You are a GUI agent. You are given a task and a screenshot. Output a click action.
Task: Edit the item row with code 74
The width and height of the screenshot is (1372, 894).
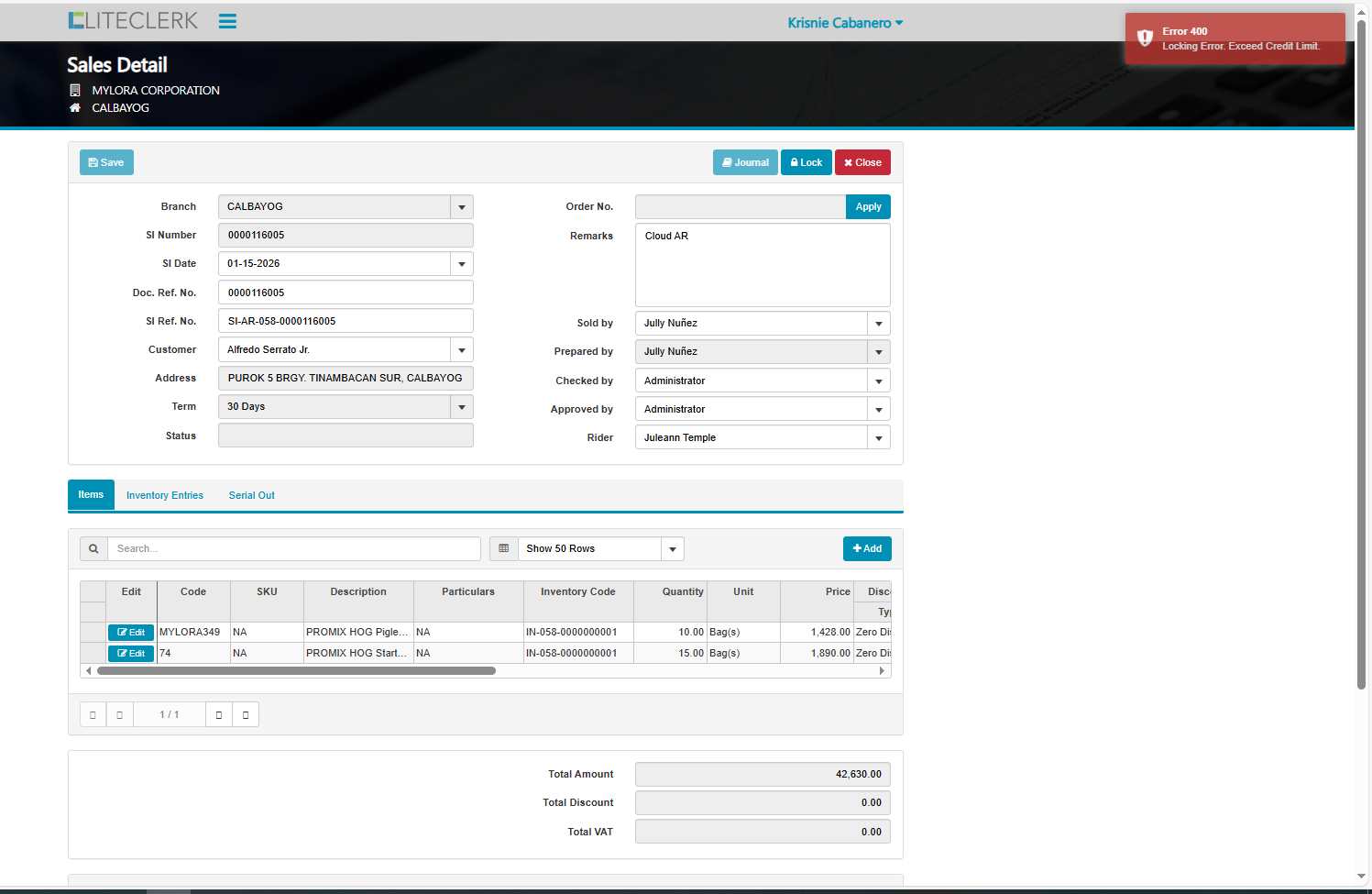click(131, 653)
